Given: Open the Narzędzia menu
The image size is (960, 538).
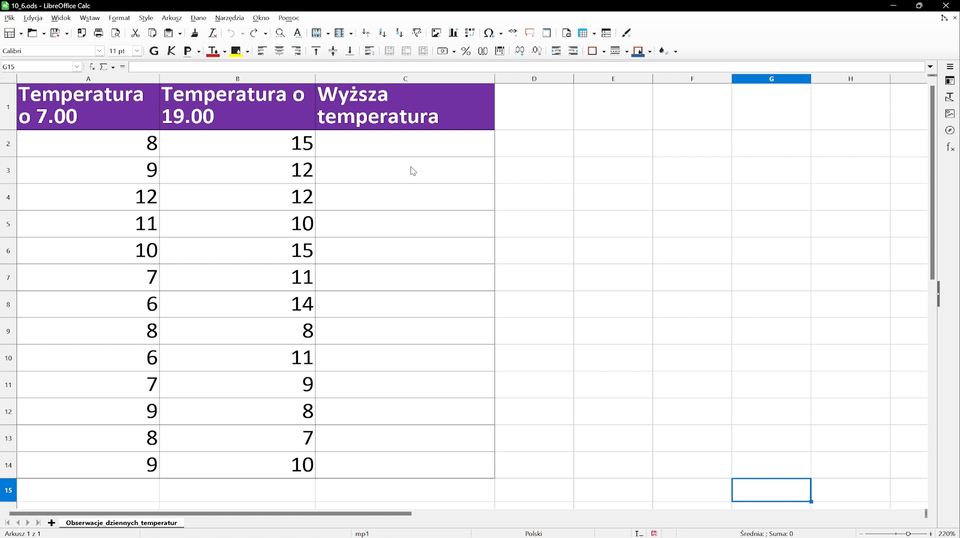Looking at the screenshot, I should point(229,18).
